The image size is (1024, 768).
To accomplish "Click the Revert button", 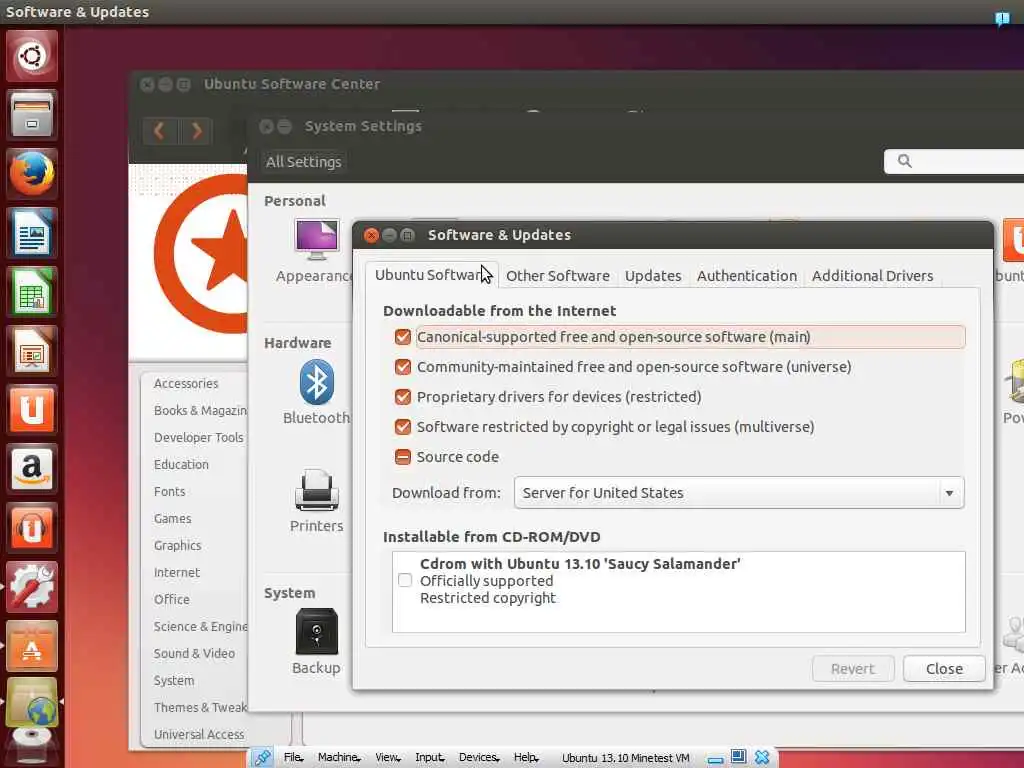I will tap(852, 669).
